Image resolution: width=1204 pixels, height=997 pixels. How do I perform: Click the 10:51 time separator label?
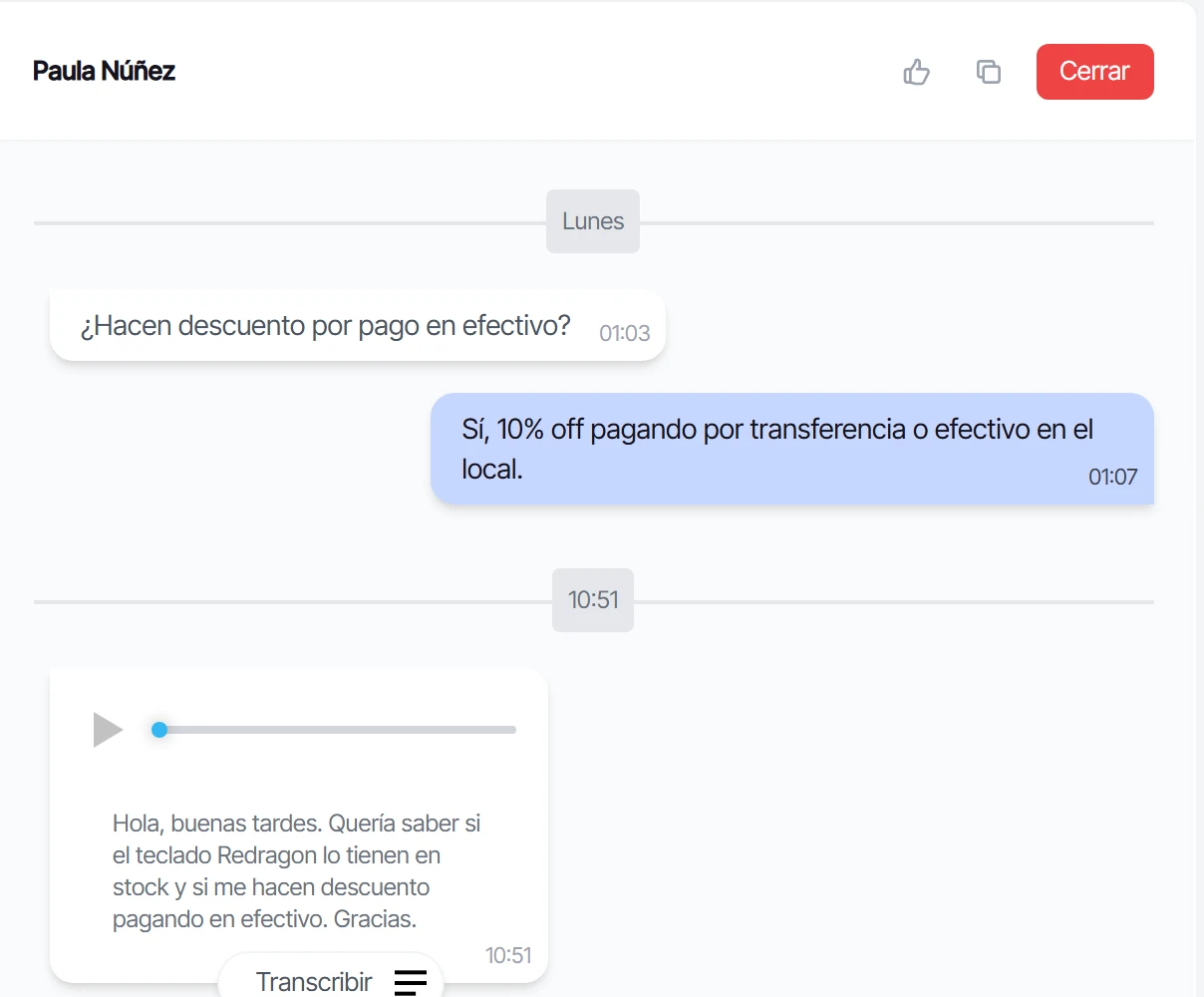593,600
